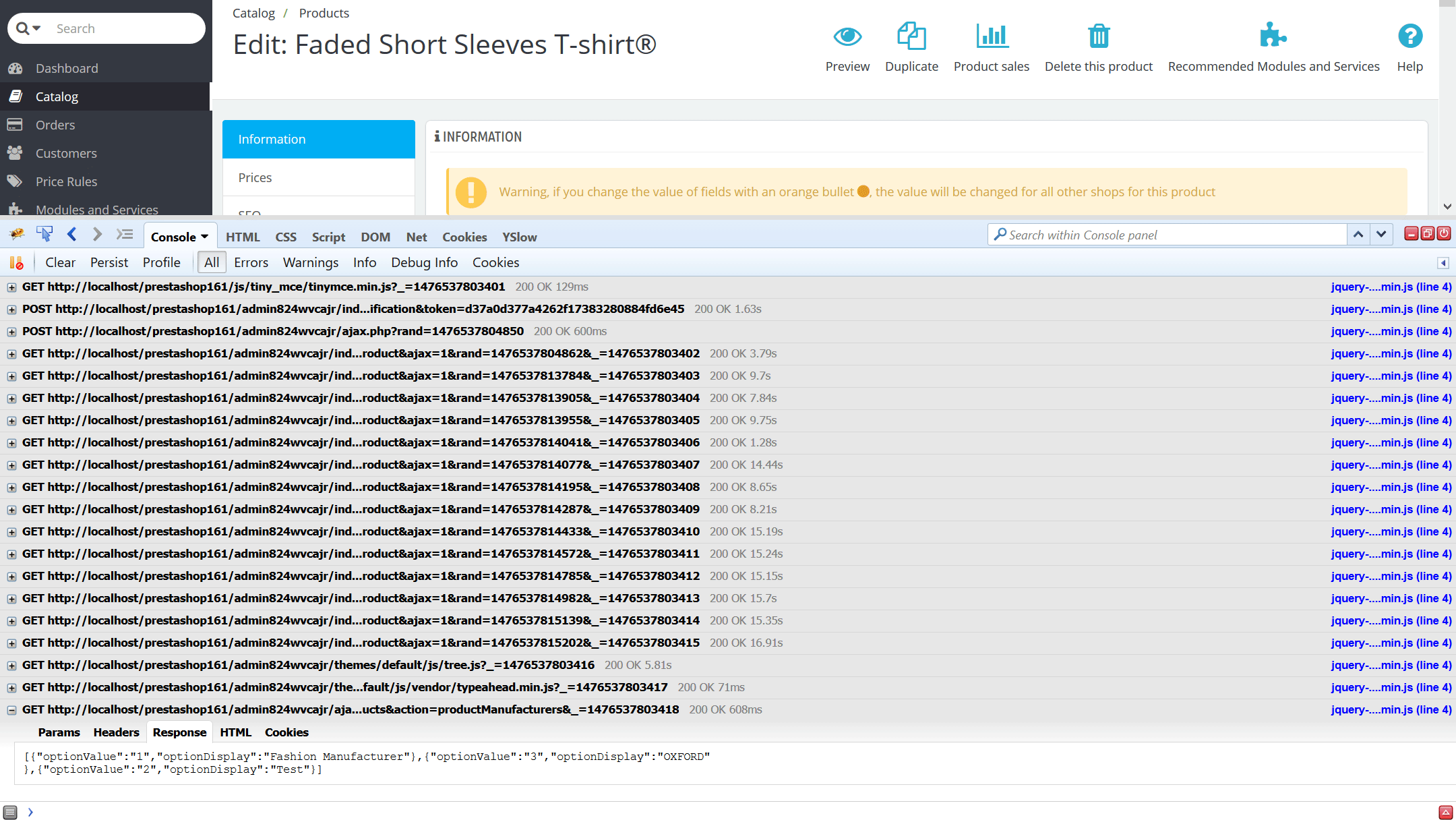Expand the request ending in 1476537803415
The width and height of the screenshot is (1456, 820).
coord(11,643)
